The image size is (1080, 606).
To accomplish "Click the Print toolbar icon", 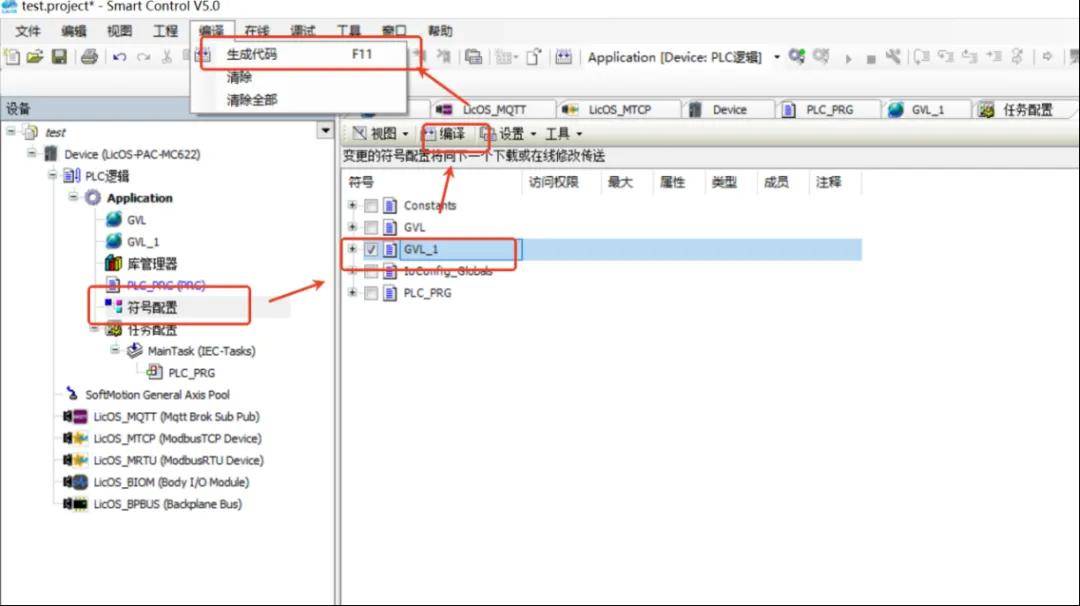I will tap(89, 57).
